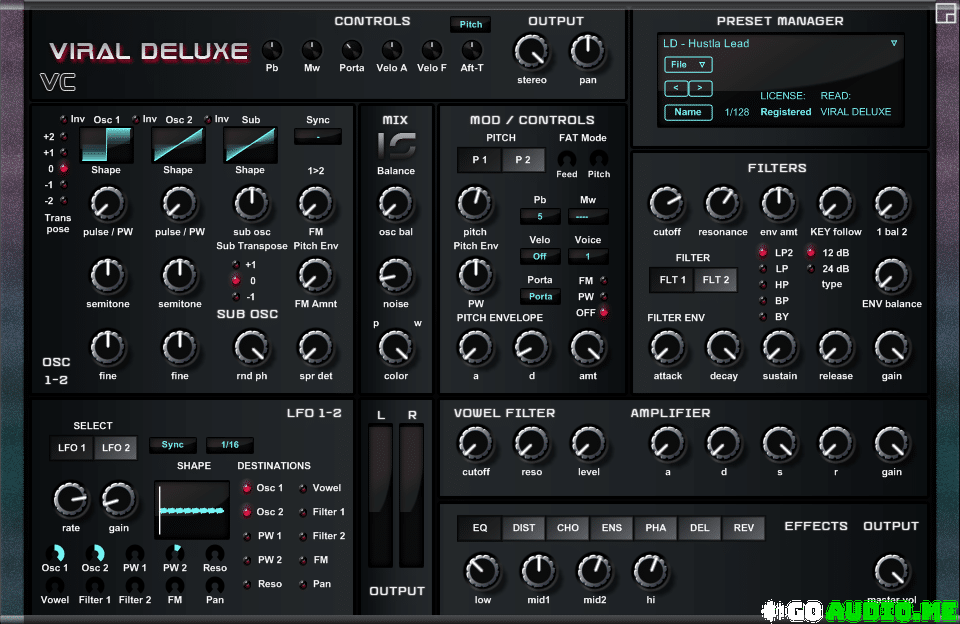This screenshot has height=624, width=960.
Task: Click the Pitch button in Controls
Action: (x=470, y=24)
